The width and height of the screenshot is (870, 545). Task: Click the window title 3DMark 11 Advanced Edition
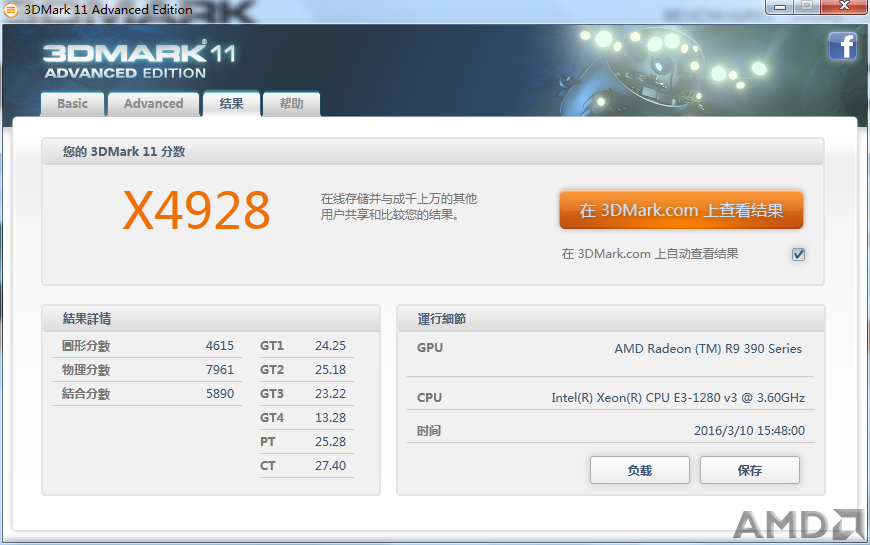tap(108, 9)
